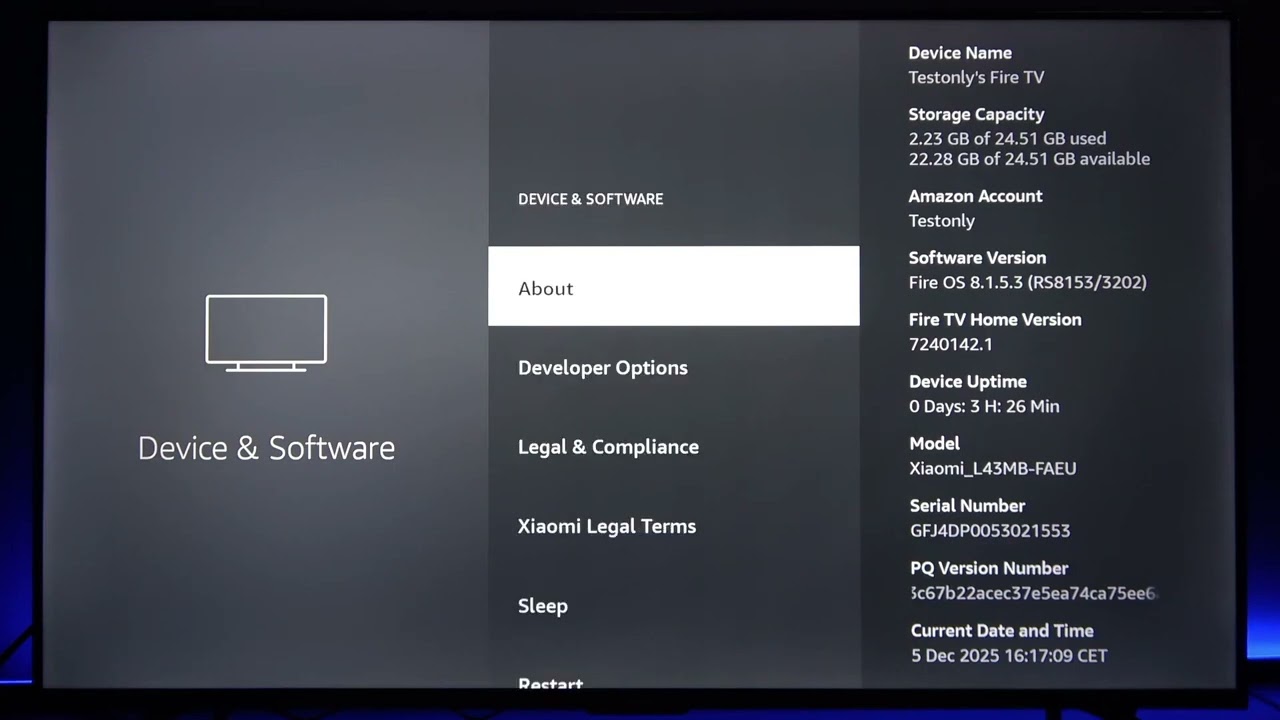This screenshot has height=720, width=1280.
Task: Click '22.28 GB of 24.51 GB available'
Action: coord(1029,159)
